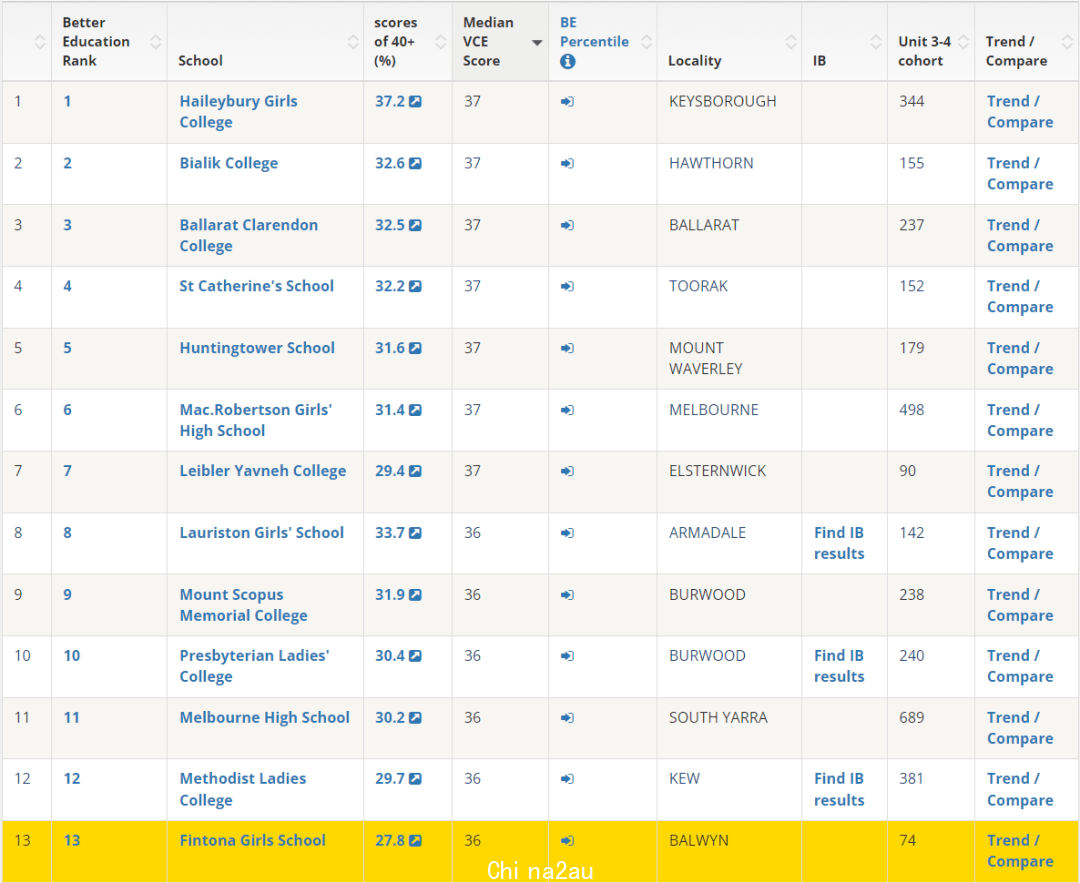Open chart icon beside 33.7 score
The height and width of the screenshot is (883, 1080).
(415, 532)
